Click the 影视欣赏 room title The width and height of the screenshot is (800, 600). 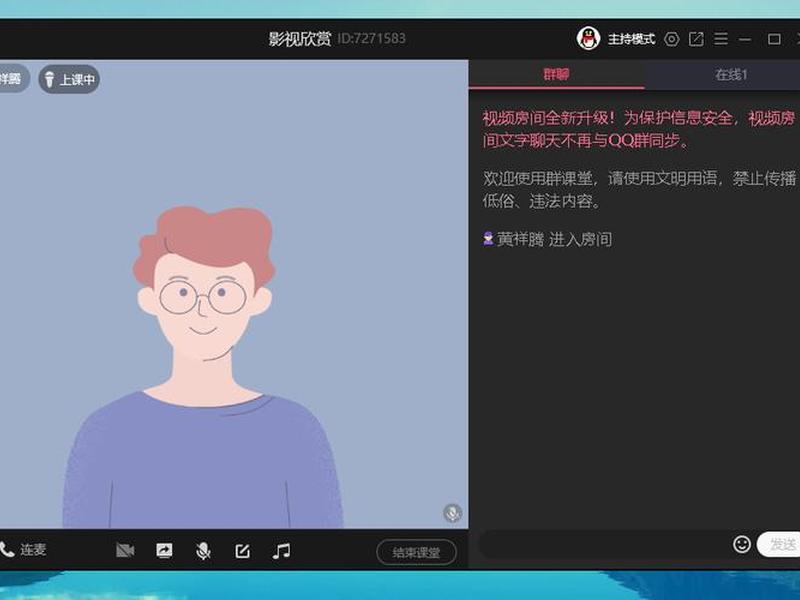tap(299, 39)
